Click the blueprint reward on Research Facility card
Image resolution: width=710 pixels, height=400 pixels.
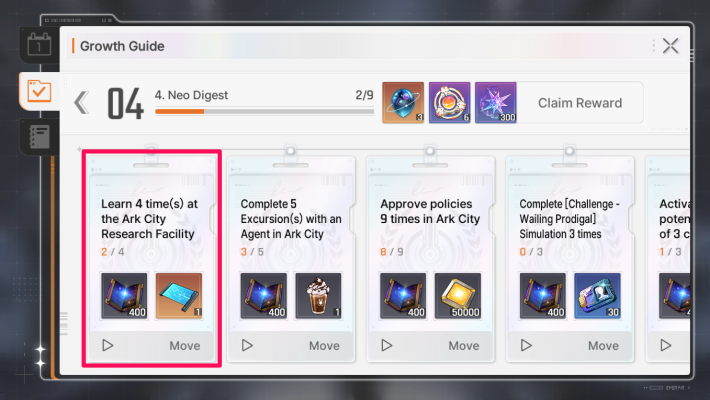(179, 296)
